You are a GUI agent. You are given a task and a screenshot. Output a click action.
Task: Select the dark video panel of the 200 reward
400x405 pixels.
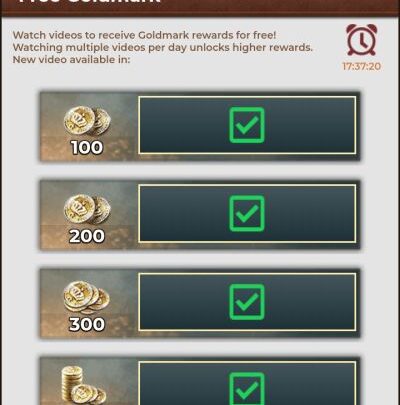click(247, 214)
